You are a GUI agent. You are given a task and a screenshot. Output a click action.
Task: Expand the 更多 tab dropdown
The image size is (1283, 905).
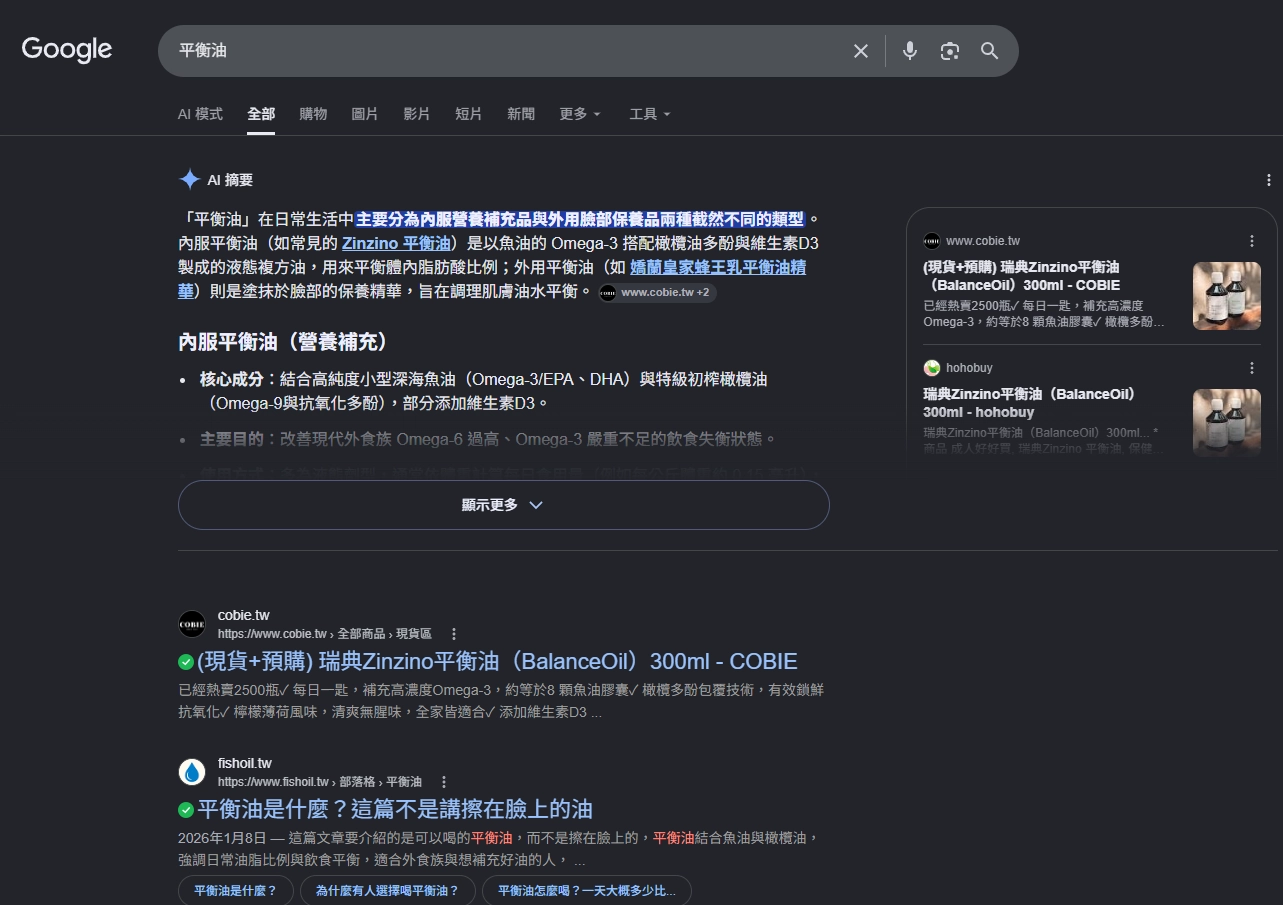pos(580,114)
